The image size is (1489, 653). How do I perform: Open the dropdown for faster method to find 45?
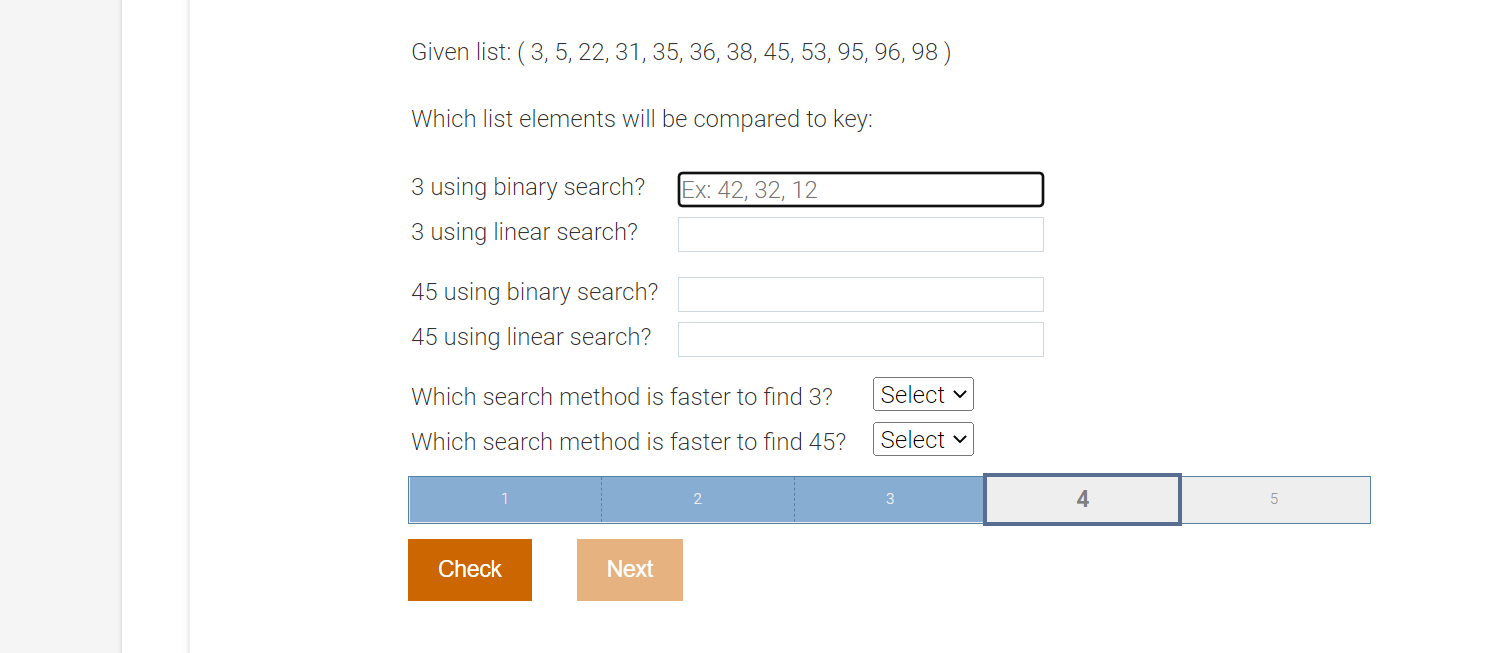click(922, 438)
